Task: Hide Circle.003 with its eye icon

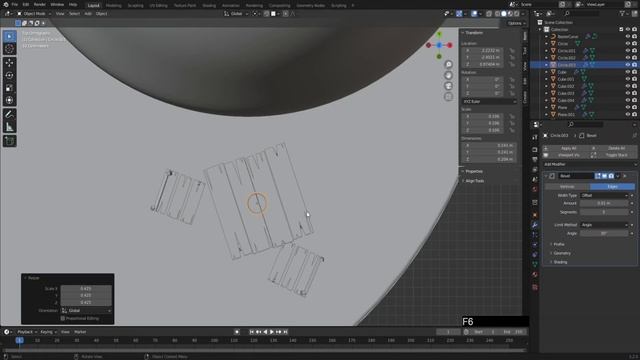Action: [628, 64]
